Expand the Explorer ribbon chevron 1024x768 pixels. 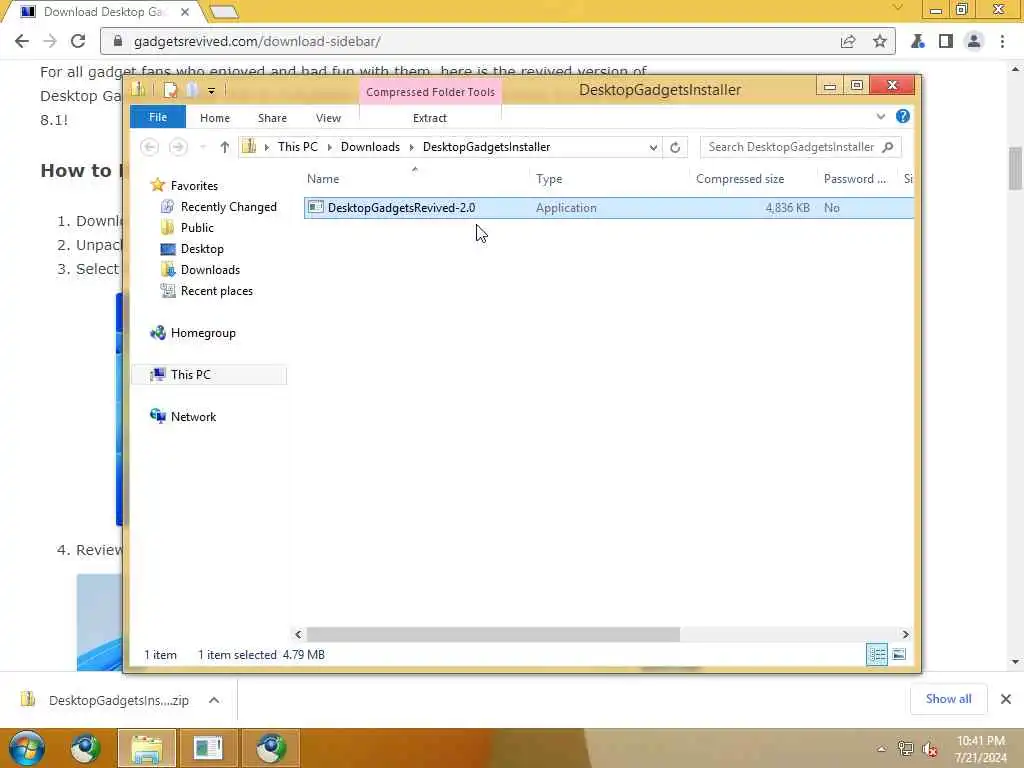coord(880,116)
